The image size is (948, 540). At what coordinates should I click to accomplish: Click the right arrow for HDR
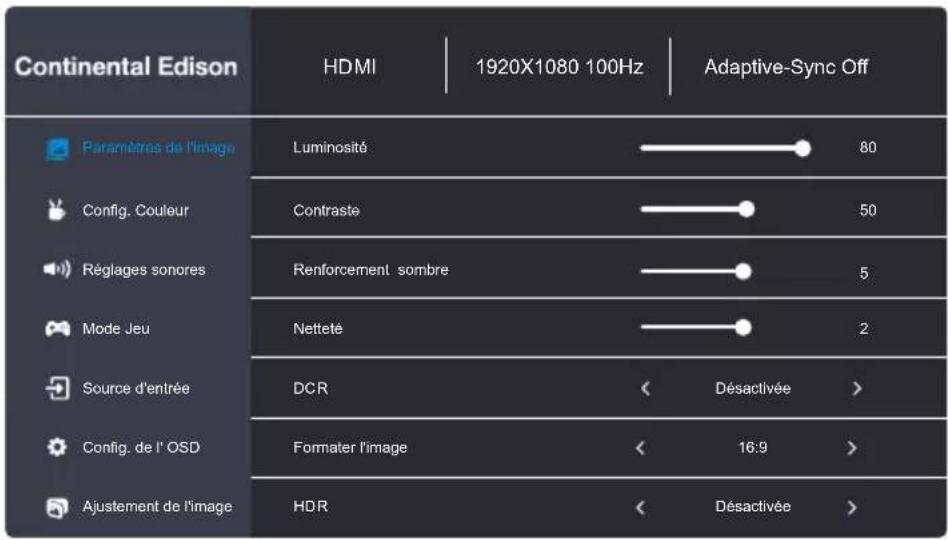tap(852, 507)
